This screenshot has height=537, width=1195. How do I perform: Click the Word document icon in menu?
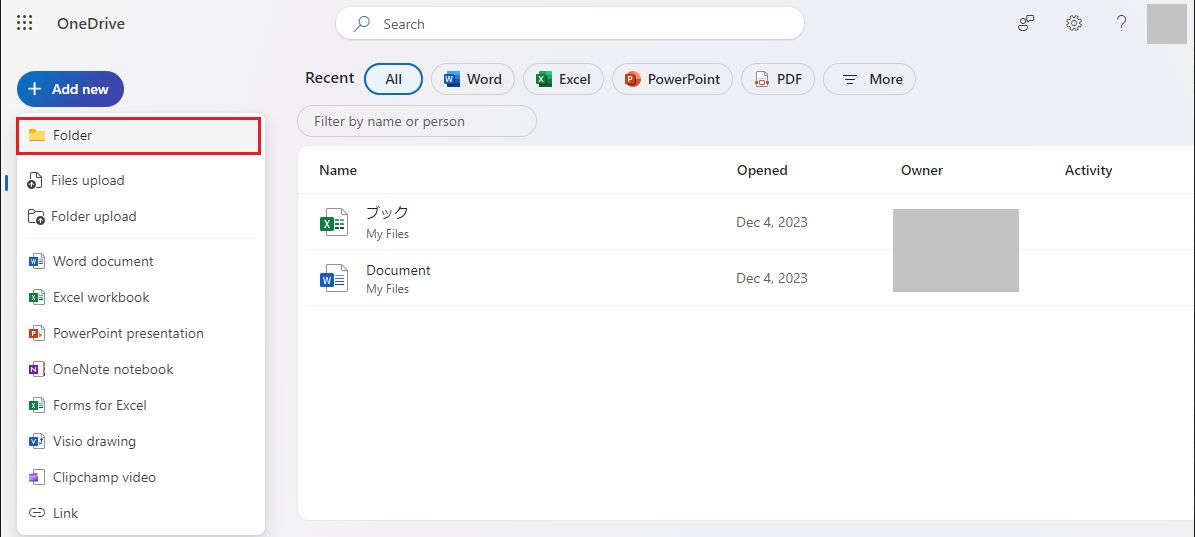click(x=37, y=261)
